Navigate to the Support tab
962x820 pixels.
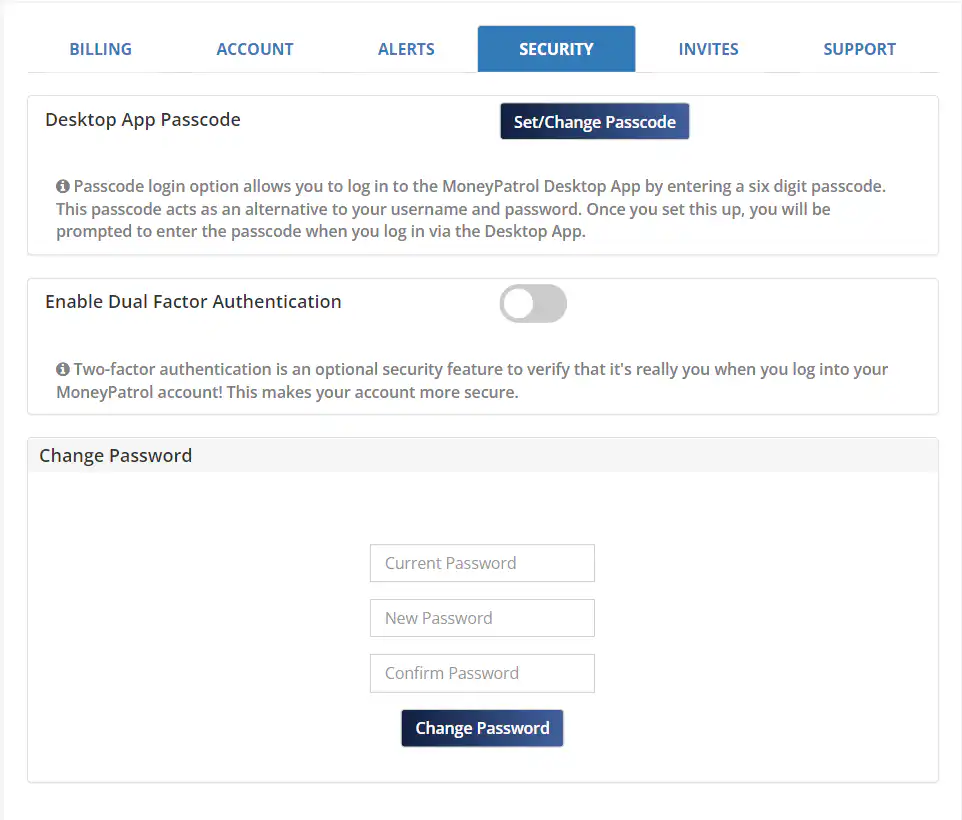click(859, 49)
